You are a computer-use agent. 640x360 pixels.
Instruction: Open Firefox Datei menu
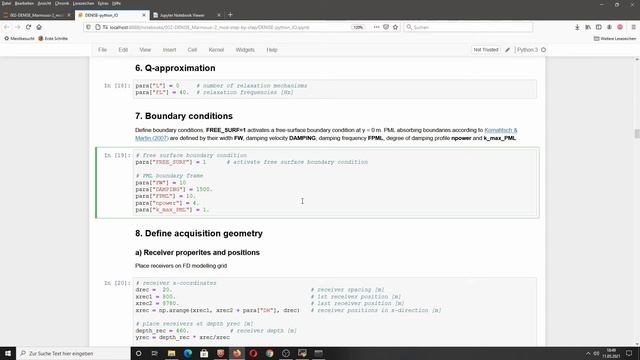tap(7, 3)
